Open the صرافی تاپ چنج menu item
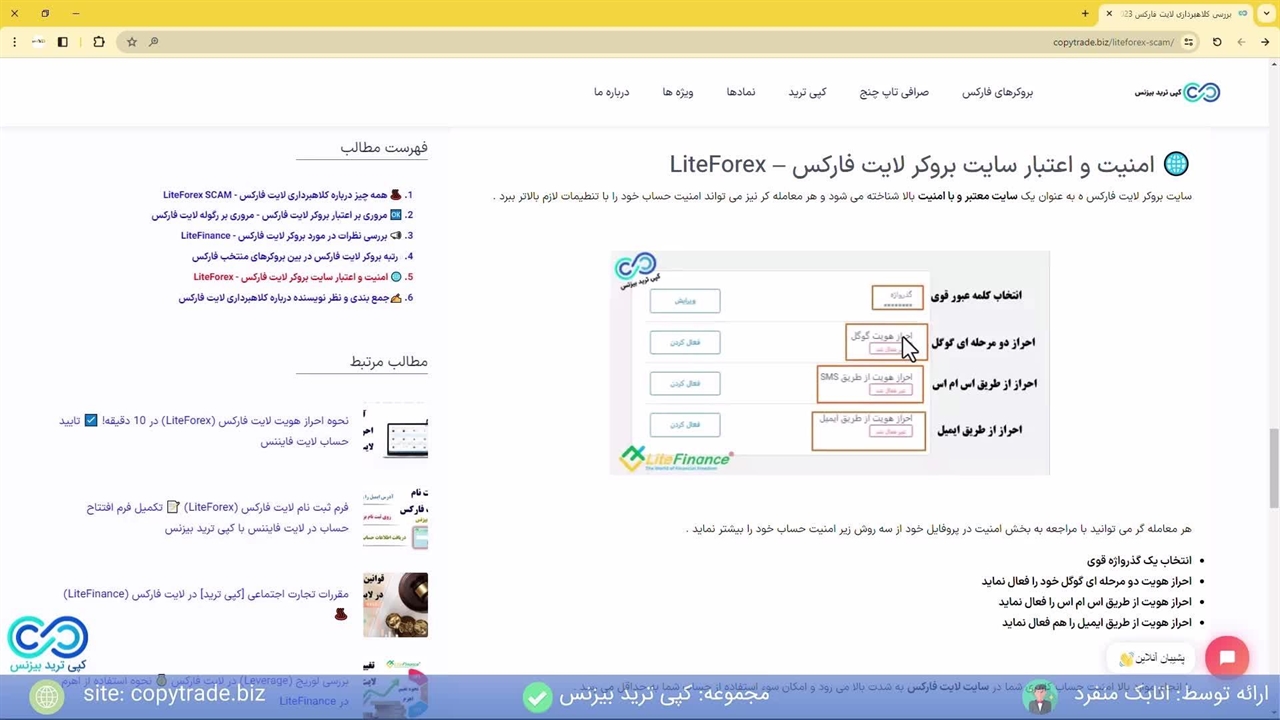The width and height of the screenshot is (1280, 720). pos(894,92)
